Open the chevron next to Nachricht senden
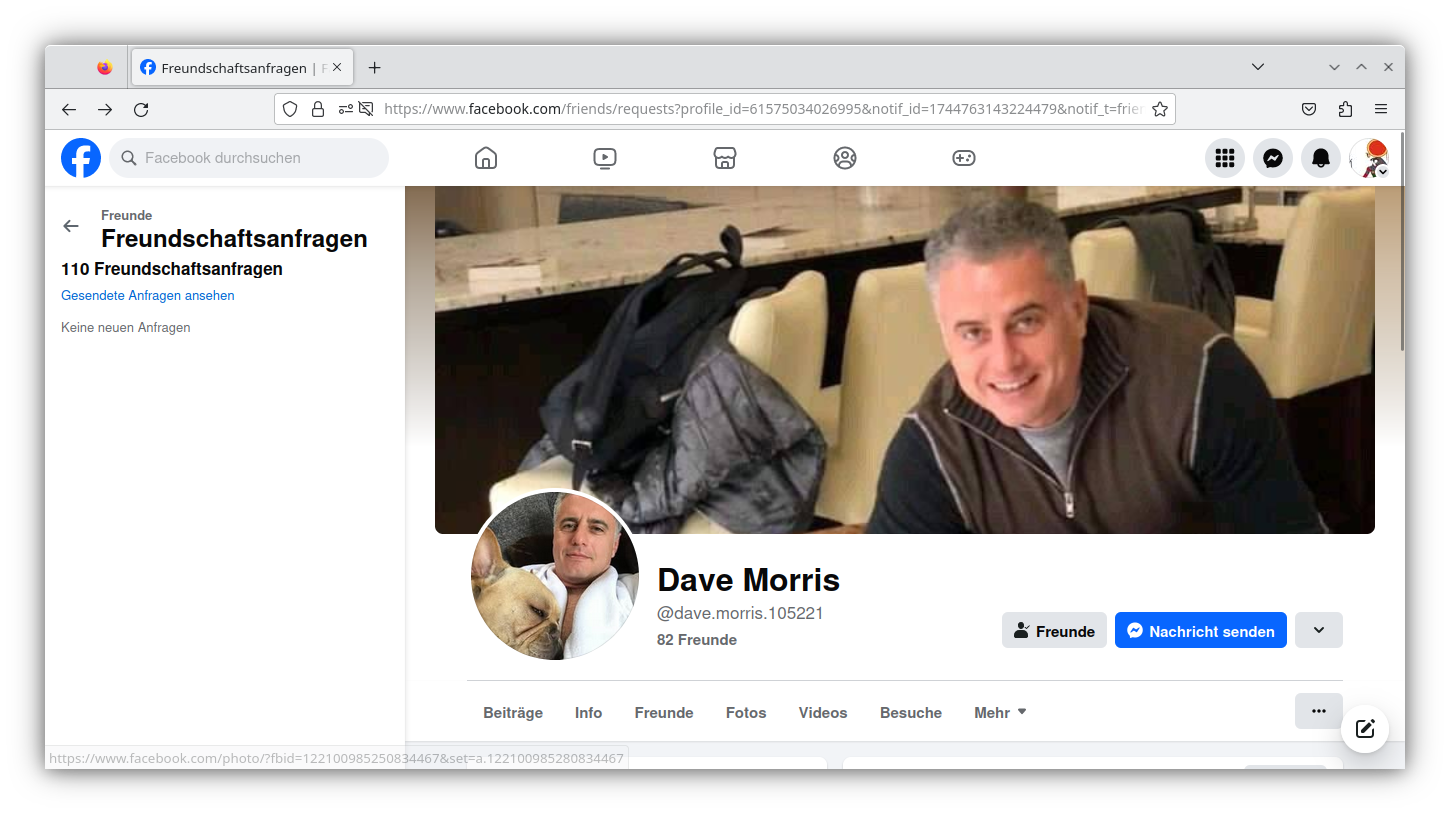 pos(1318,630)
